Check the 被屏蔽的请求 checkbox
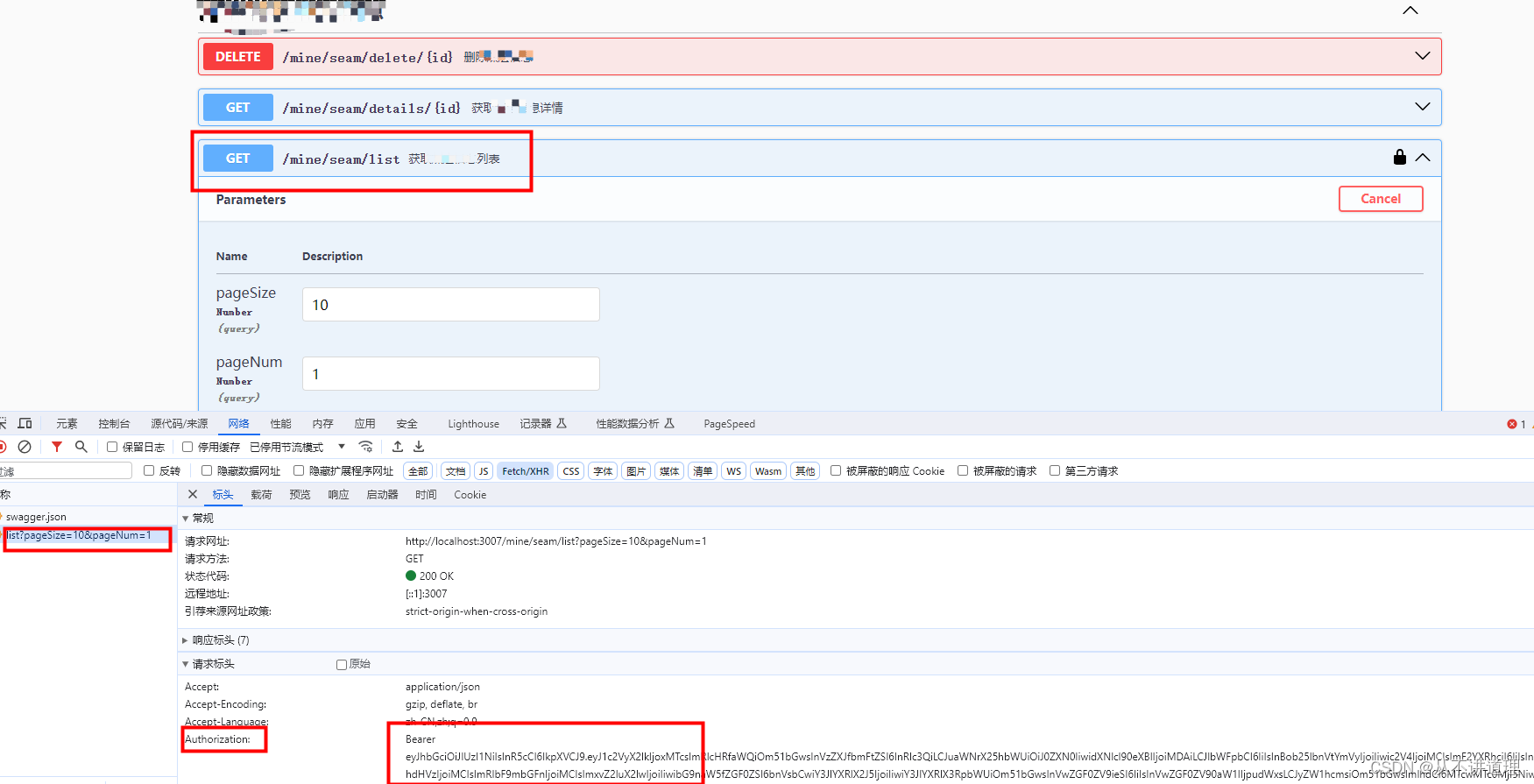Screen dimensions: 1534x784 tap(963, 470)
